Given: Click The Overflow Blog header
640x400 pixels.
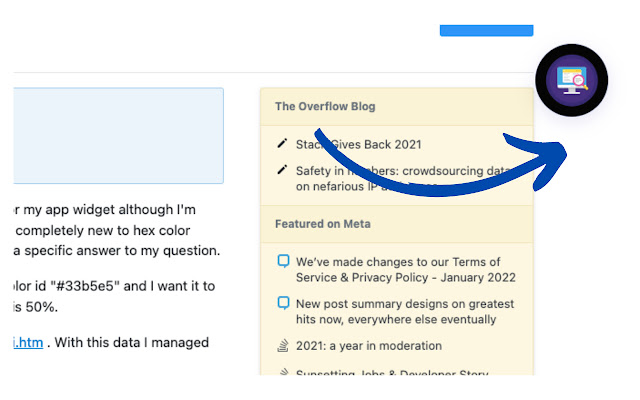Looking at the screenshot, I should pos(325,106).
